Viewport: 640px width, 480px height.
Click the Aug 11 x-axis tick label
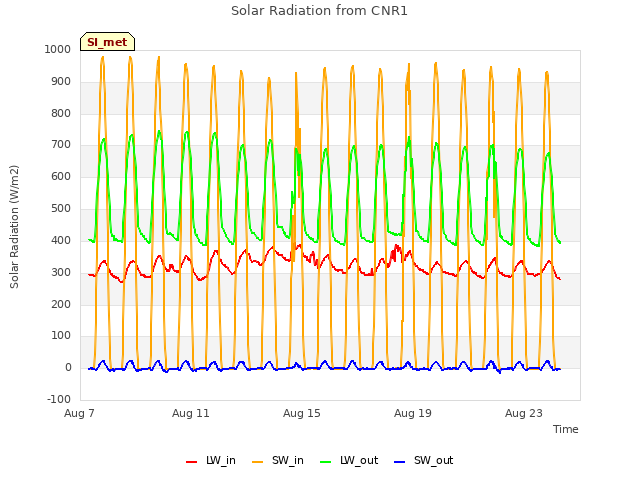coord(191,413)
